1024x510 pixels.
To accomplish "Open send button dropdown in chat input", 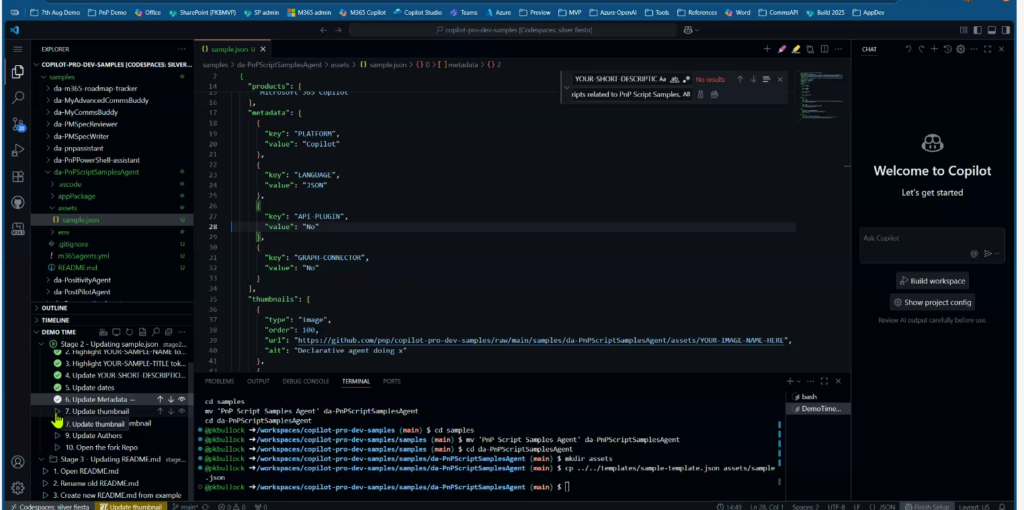I will [997, 253].
